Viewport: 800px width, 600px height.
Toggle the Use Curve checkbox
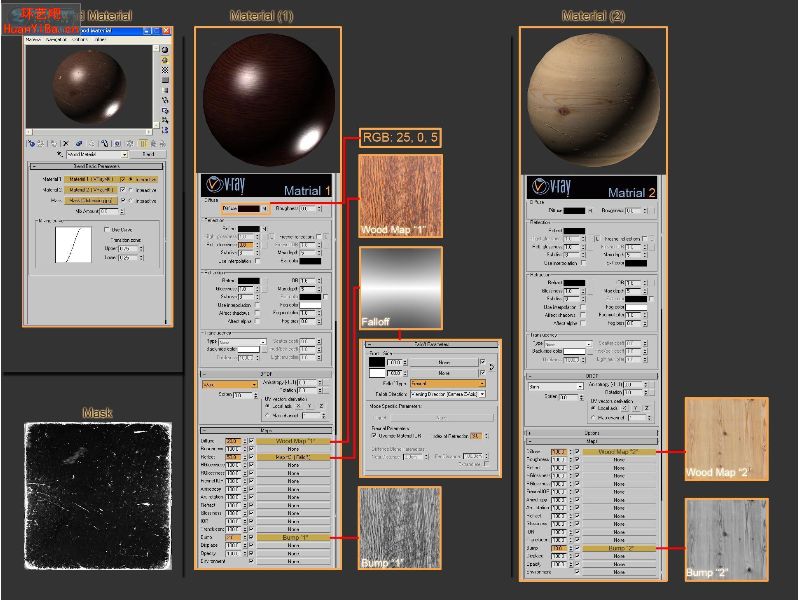tap(107, 230)
